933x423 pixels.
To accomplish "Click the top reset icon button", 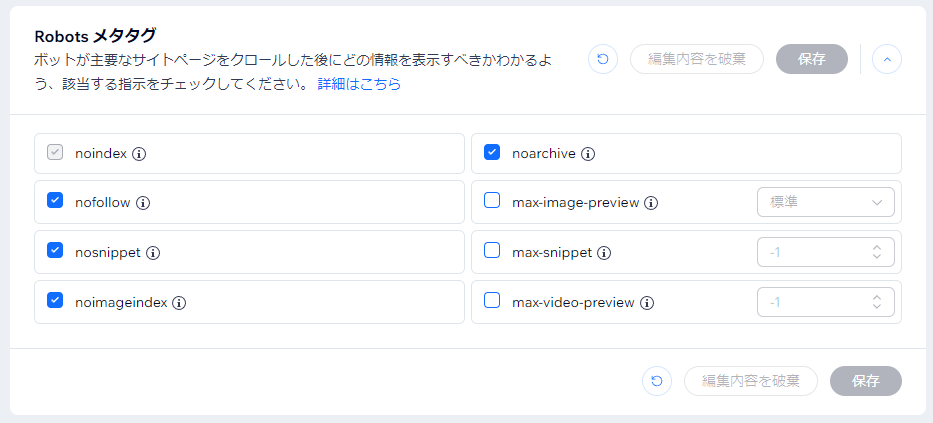I will [603, 59].
